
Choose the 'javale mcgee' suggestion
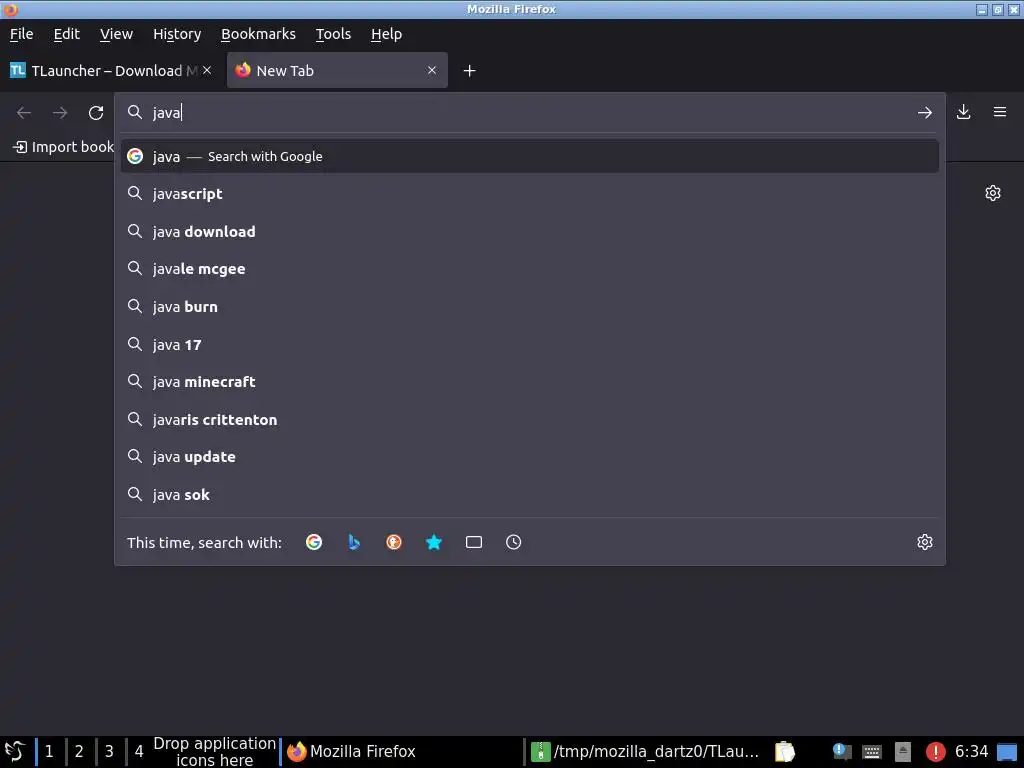tap(530, 269)
